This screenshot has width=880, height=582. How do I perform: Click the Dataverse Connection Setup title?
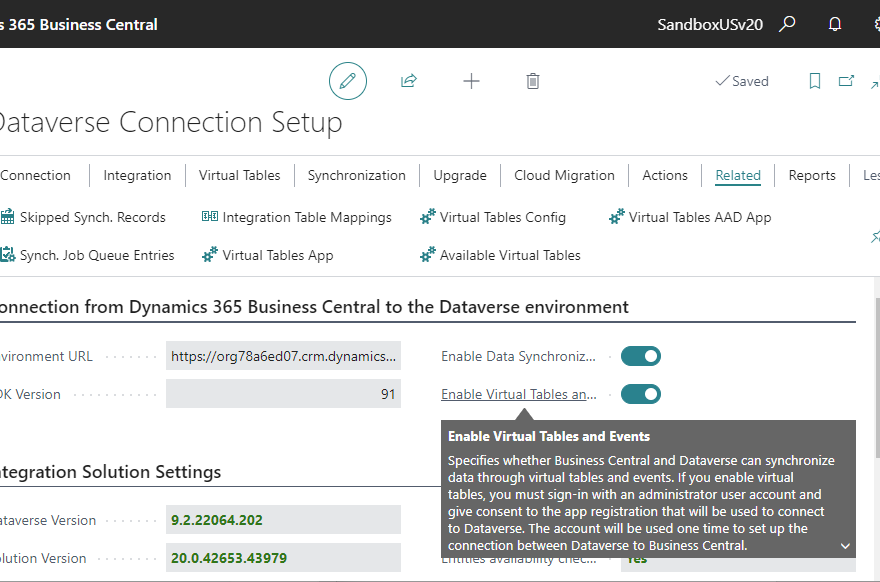pyautogui.click(x=171, y=122)
